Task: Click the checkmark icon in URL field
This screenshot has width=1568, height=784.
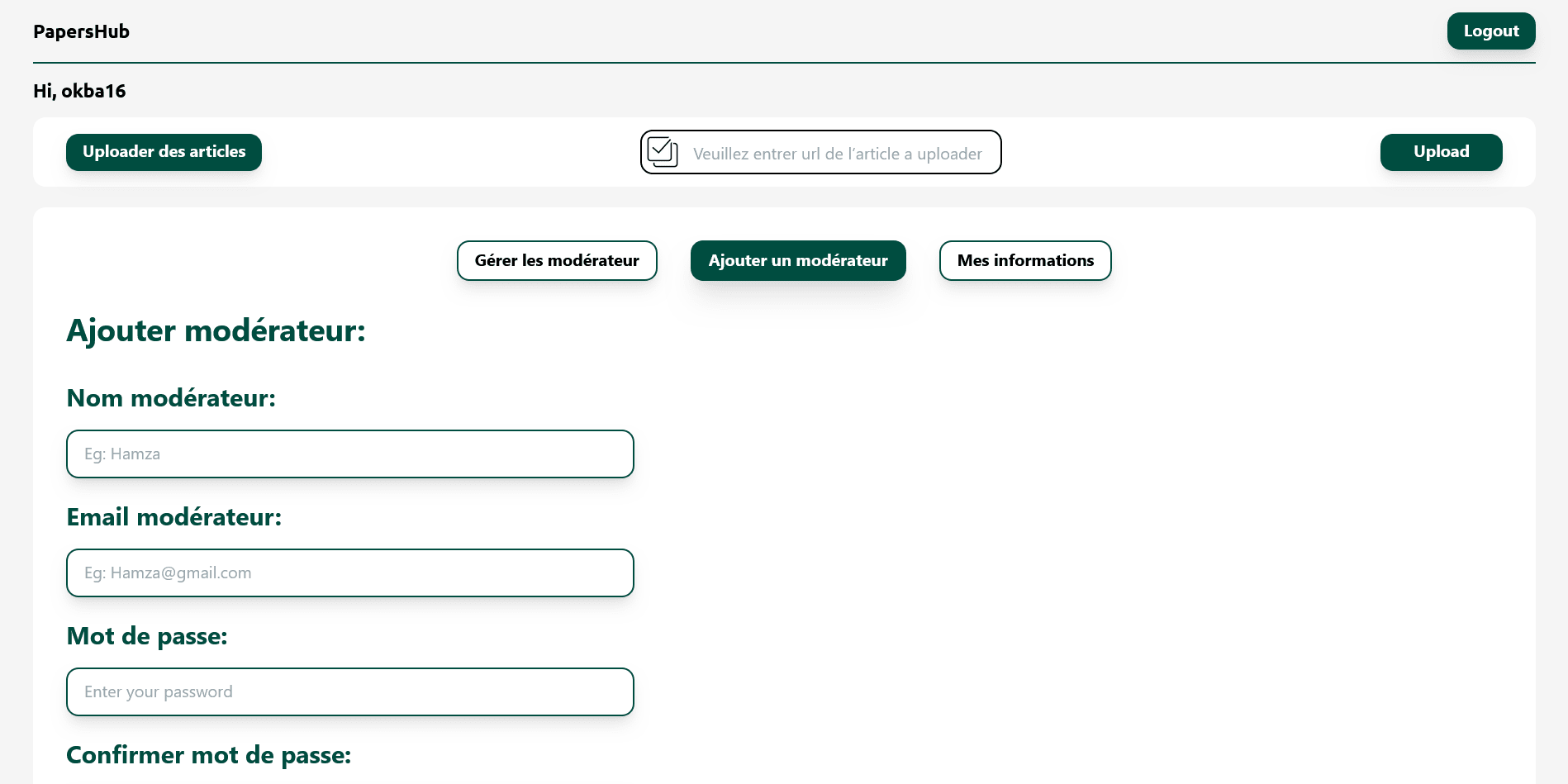Action: point(663,152)
